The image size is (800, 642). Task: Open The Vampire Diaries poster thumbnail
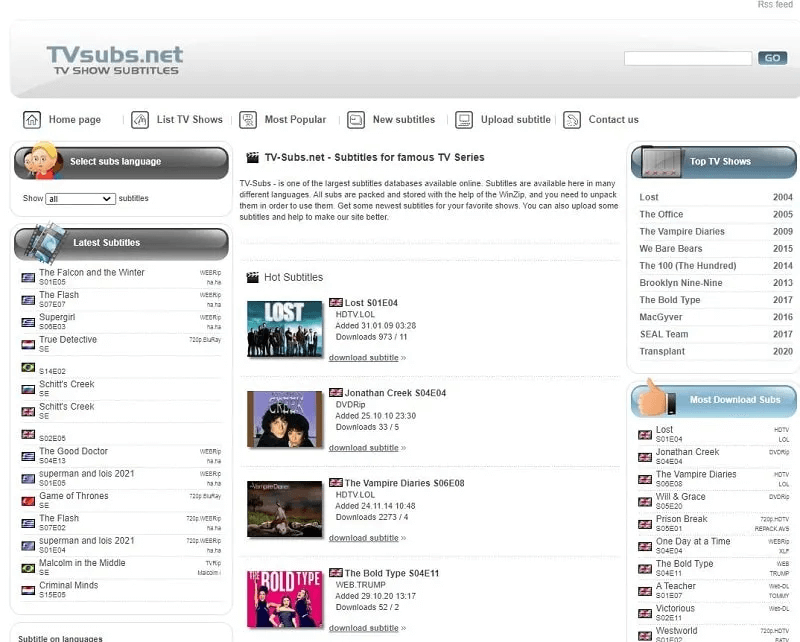(285, 509)
